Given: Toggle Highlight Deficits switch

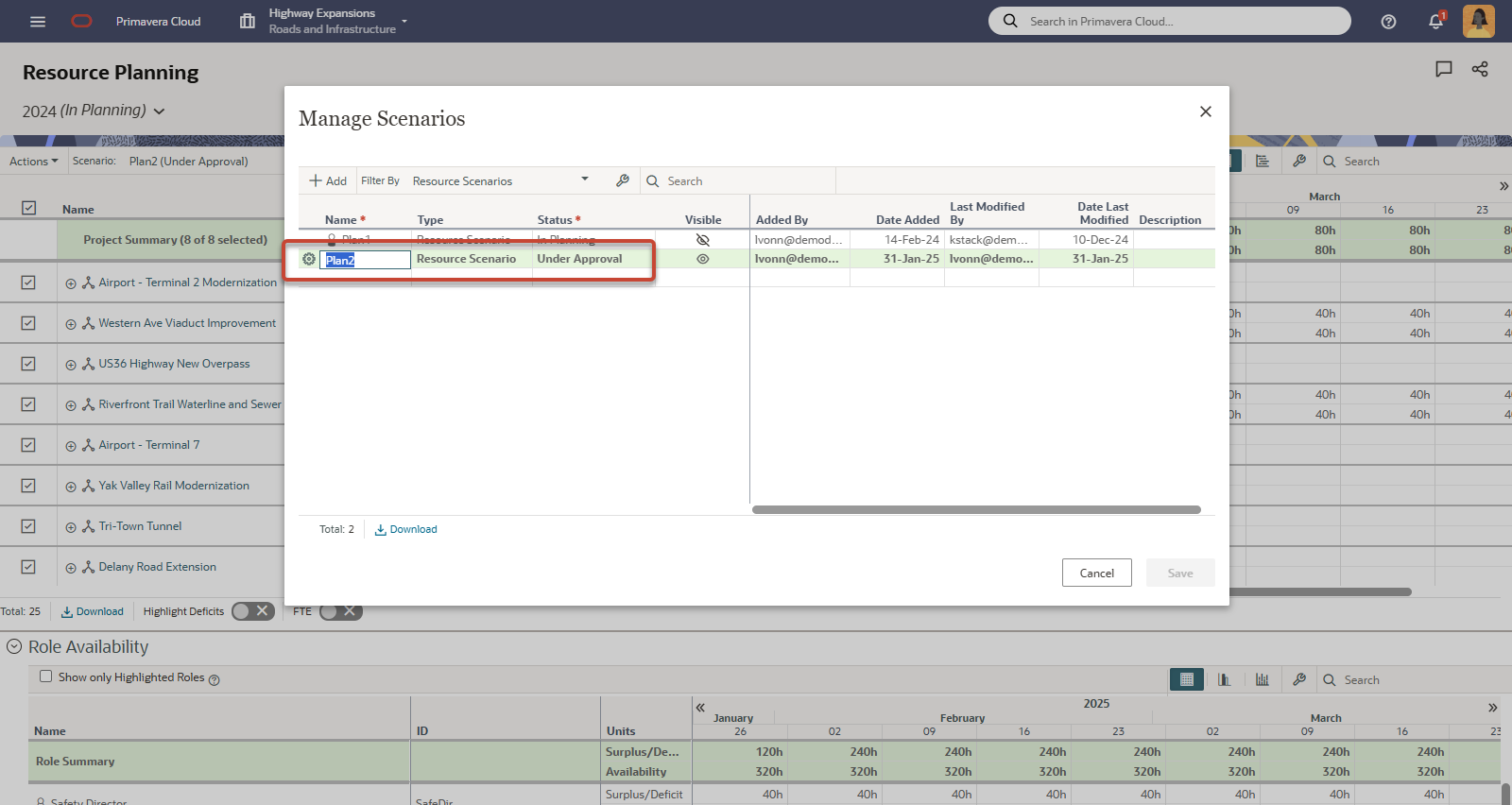Looking at the screenshot, I should [x=253, y=611].
